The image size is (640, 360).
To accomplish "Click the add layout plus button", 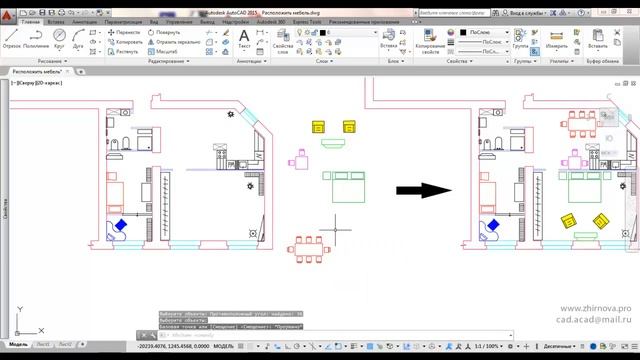I will (82, 344).
